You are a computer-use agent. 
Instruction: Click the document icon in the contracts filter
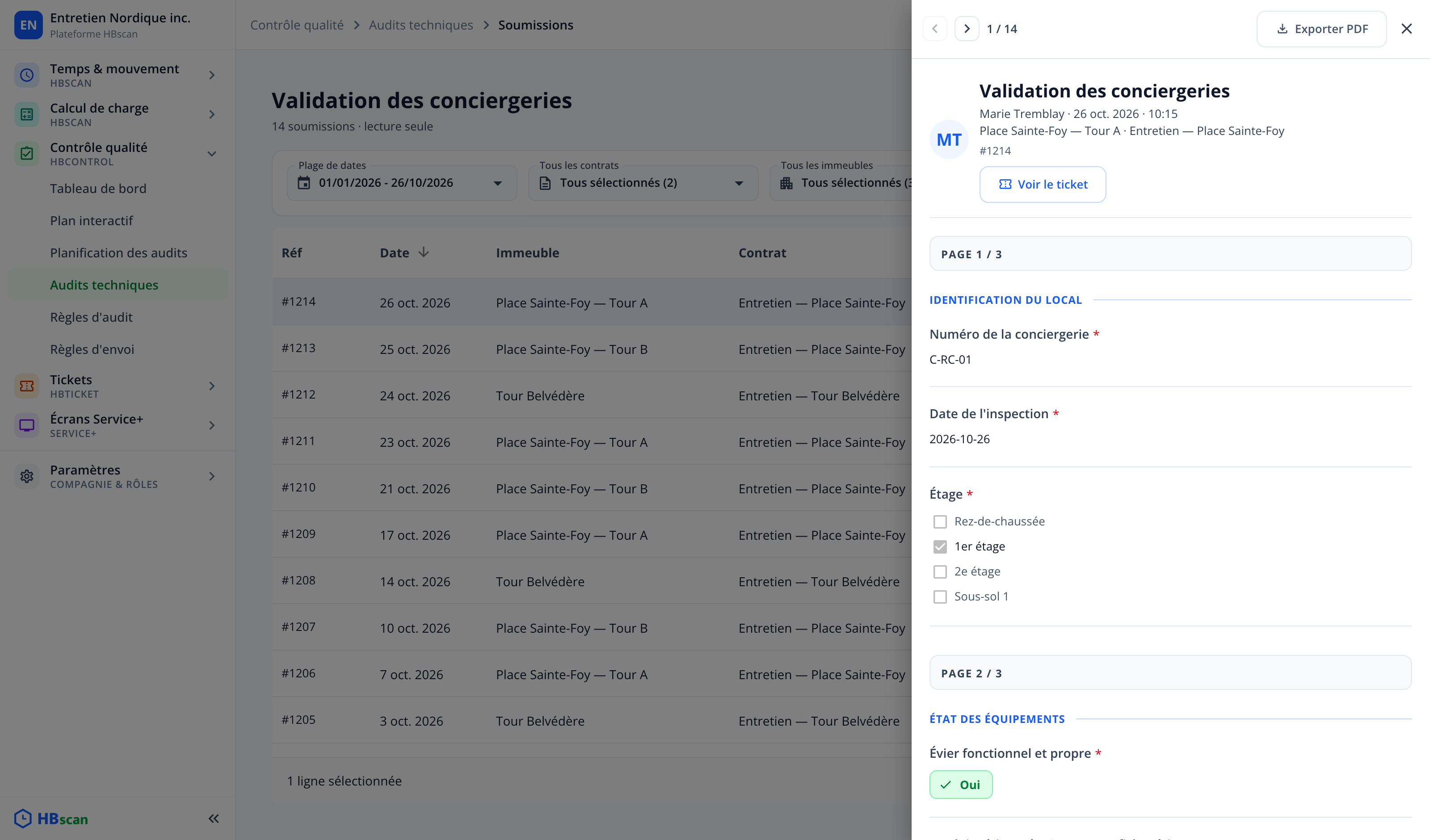coord(545,183)
